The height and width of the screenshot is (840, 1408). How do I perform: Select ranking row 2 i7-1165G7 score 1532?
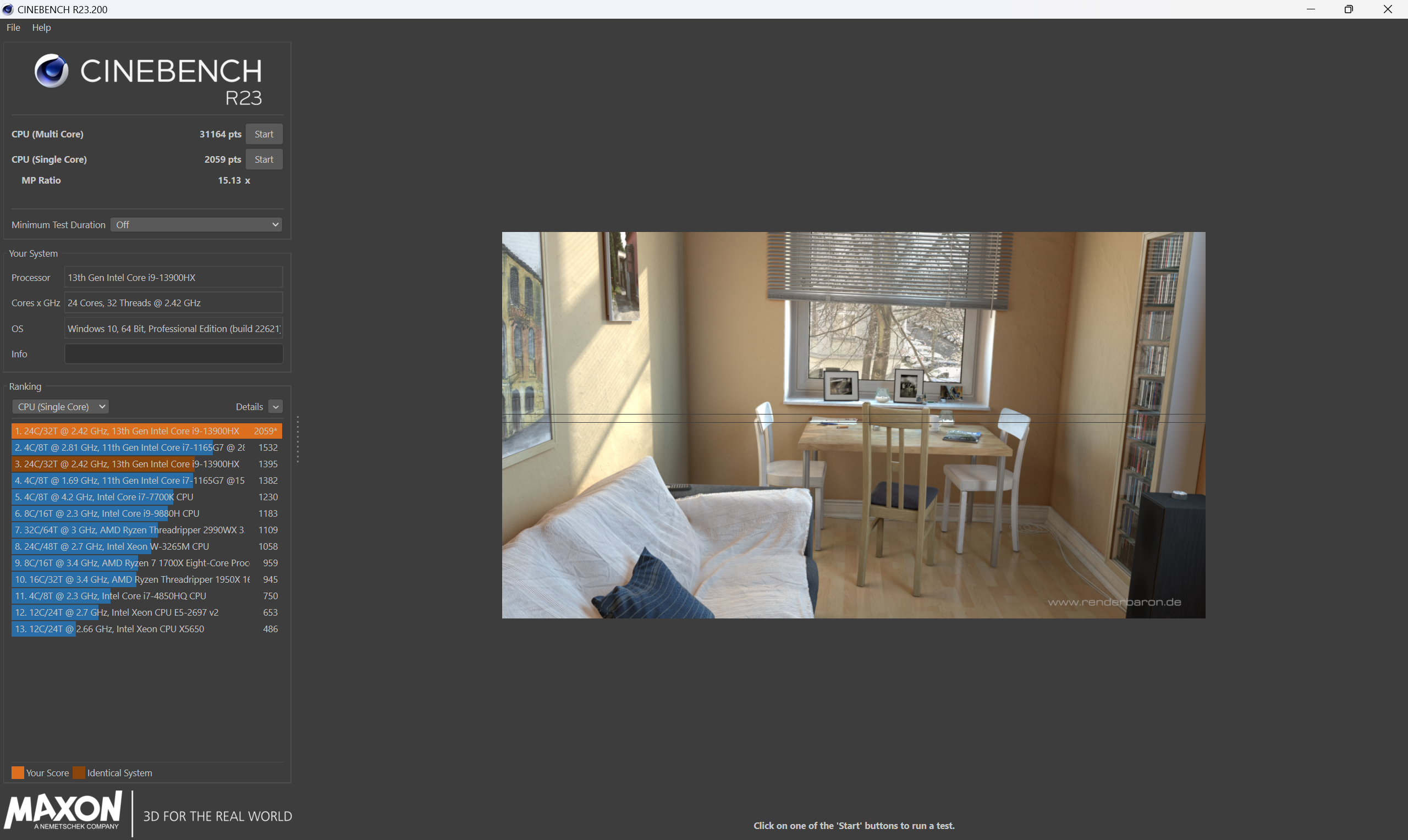click(x=147, y=447)
